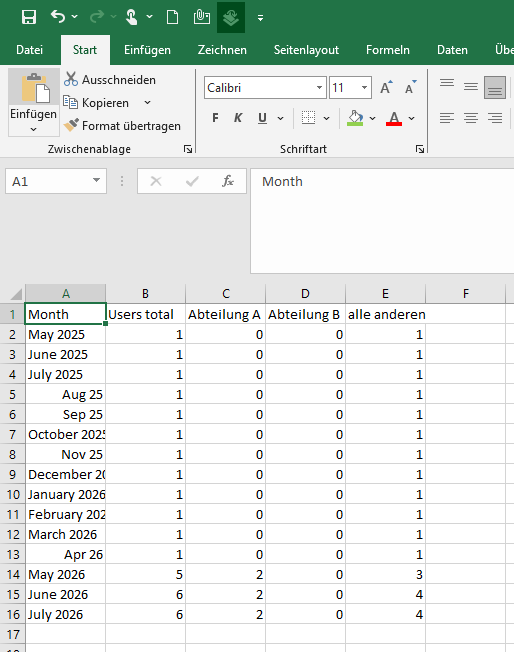Viewport: 514px width, 652px height.
Task: Click the formula bar Enter checkmark icon
Action: pos(192,181)
